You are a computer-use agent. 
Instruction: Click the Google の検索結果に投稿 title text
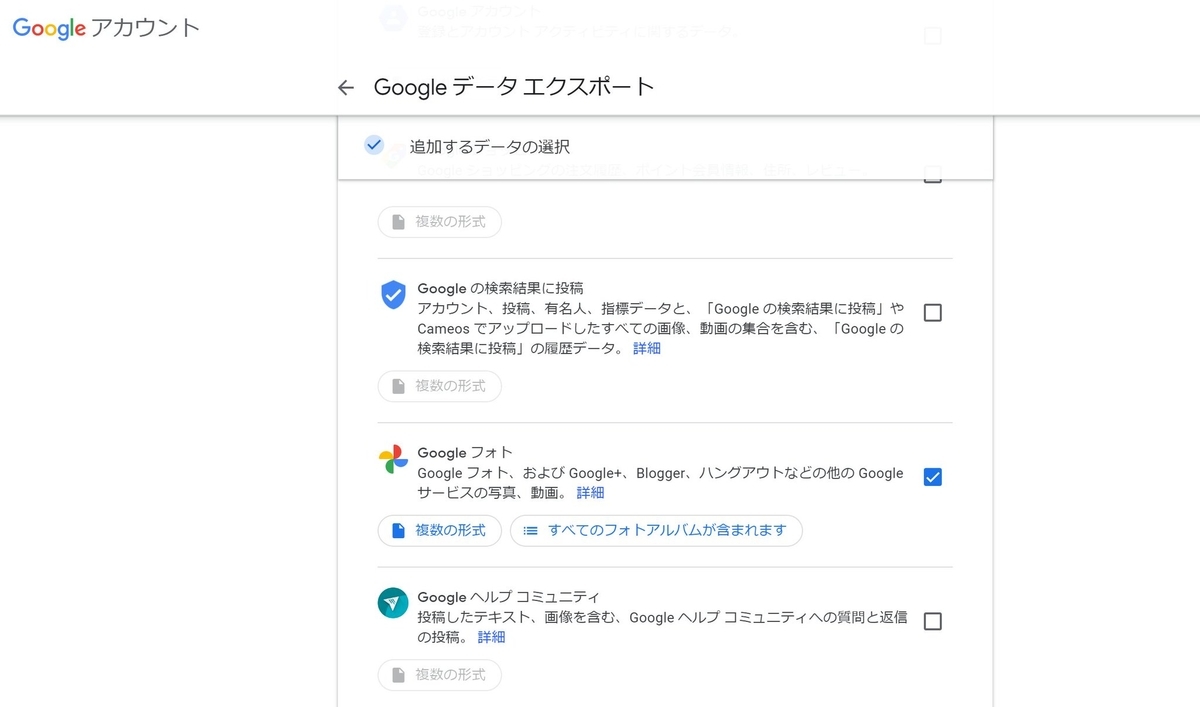[500, 289]
